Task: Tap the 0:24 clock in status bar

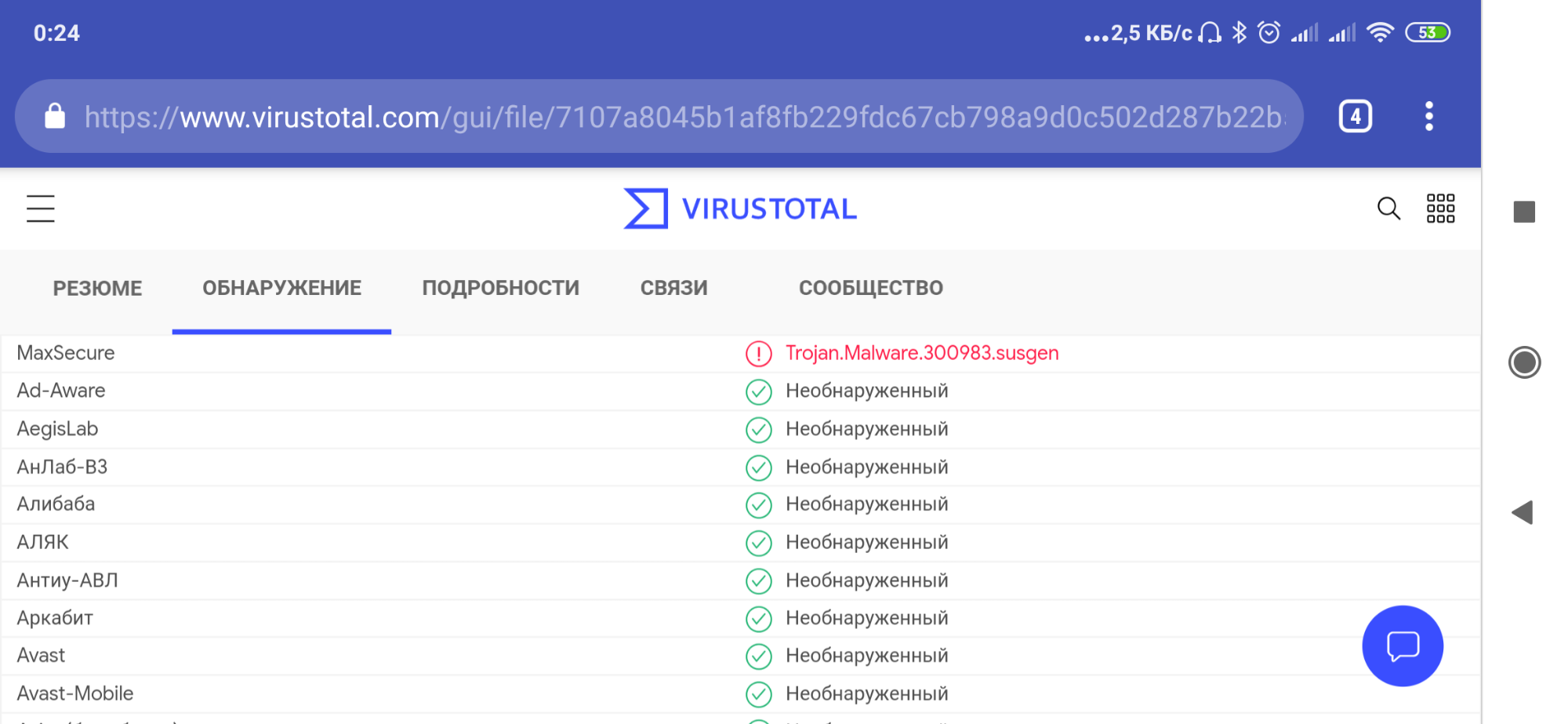Action: 56,33
